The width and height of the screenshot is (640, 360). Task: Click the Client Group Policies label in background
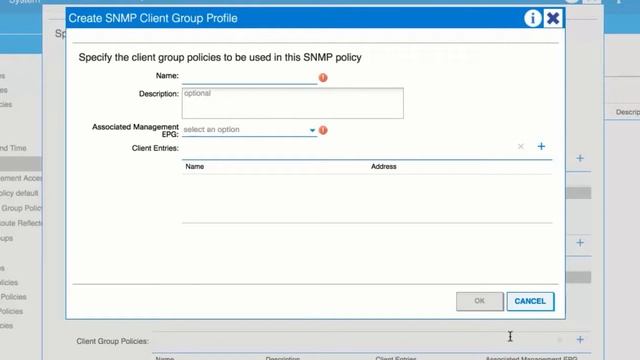112,341
